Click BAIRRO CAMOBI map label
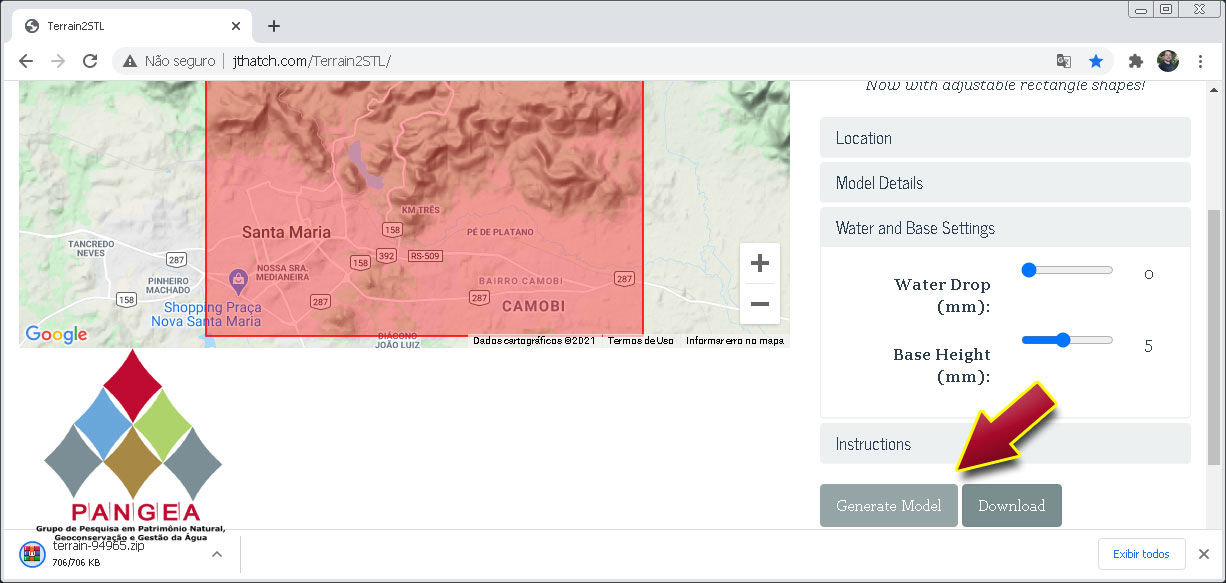This screenshot has width=1226, height=583. pyautogui.click(x=520, y=281)
